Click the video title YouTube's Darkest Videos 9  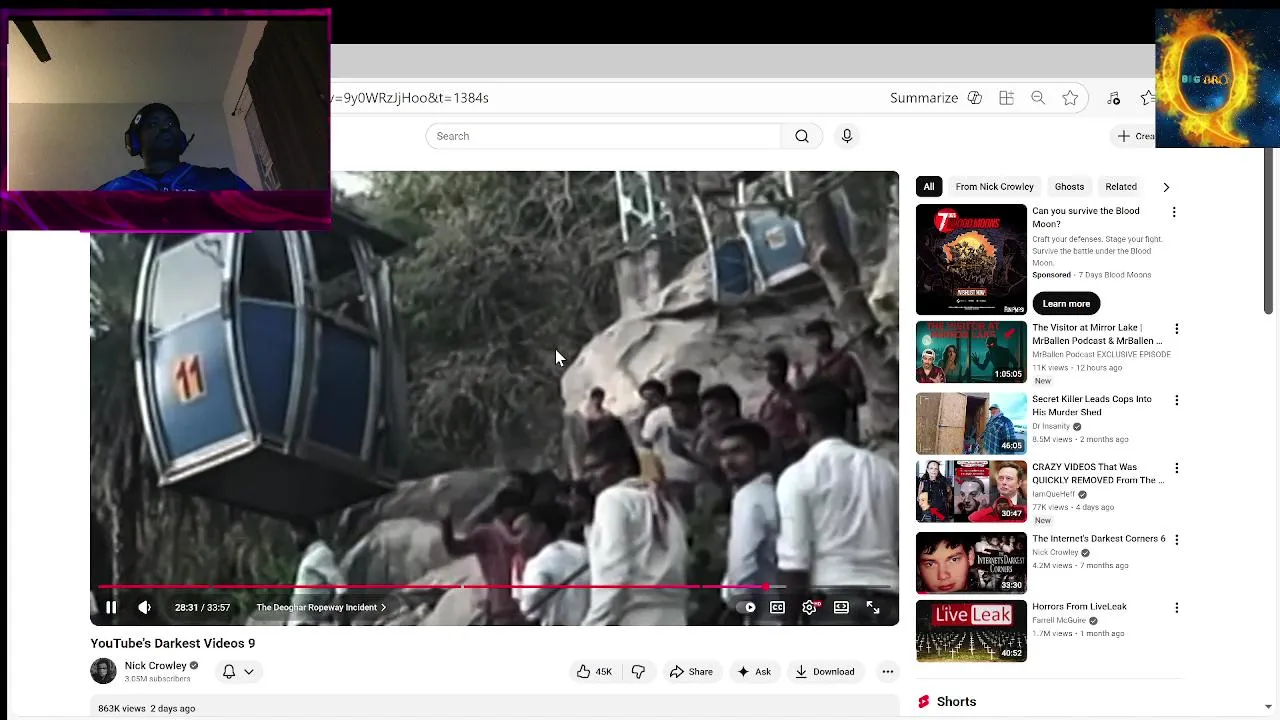[x=173, y=643]
